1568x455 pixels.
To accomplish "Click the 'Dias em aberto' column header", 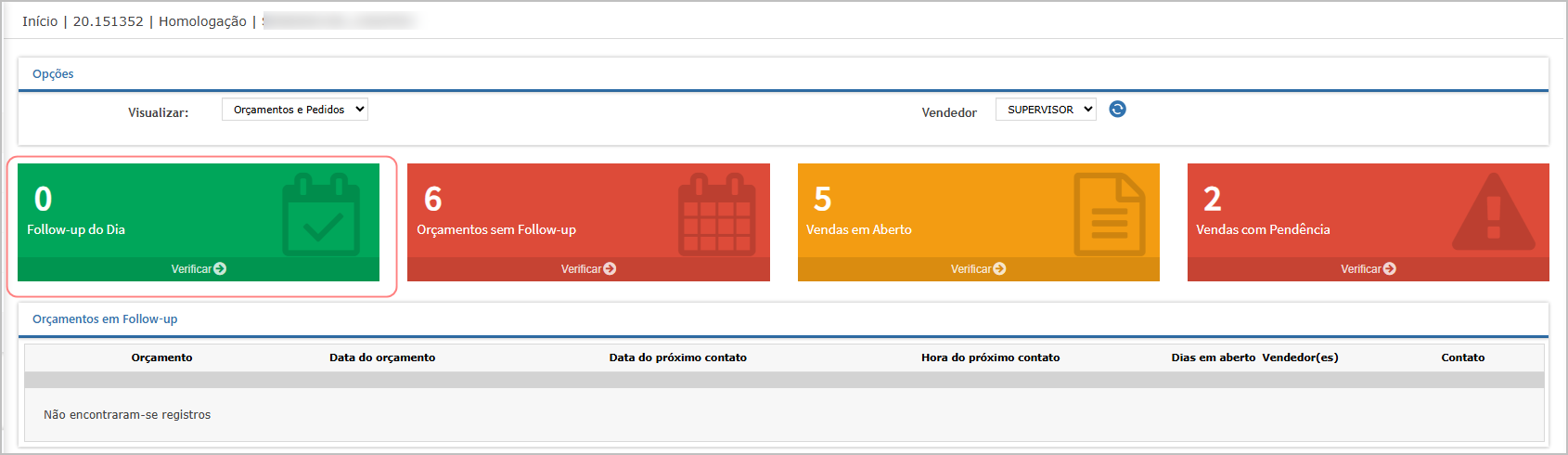I will [1214, 357].
